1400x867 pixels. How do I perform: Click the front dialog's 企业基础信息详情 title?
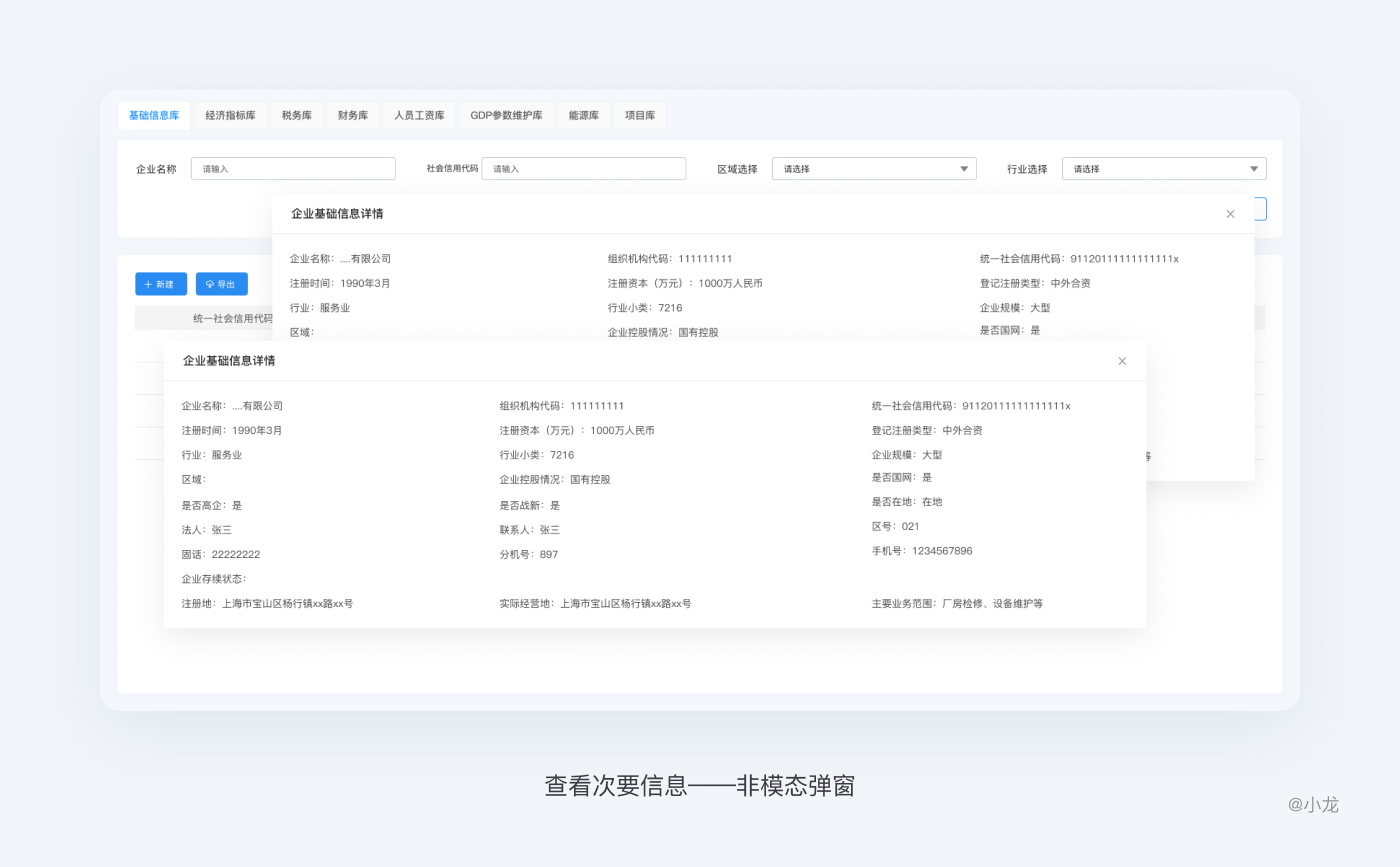pyautogui.click(x=229, y=361)
